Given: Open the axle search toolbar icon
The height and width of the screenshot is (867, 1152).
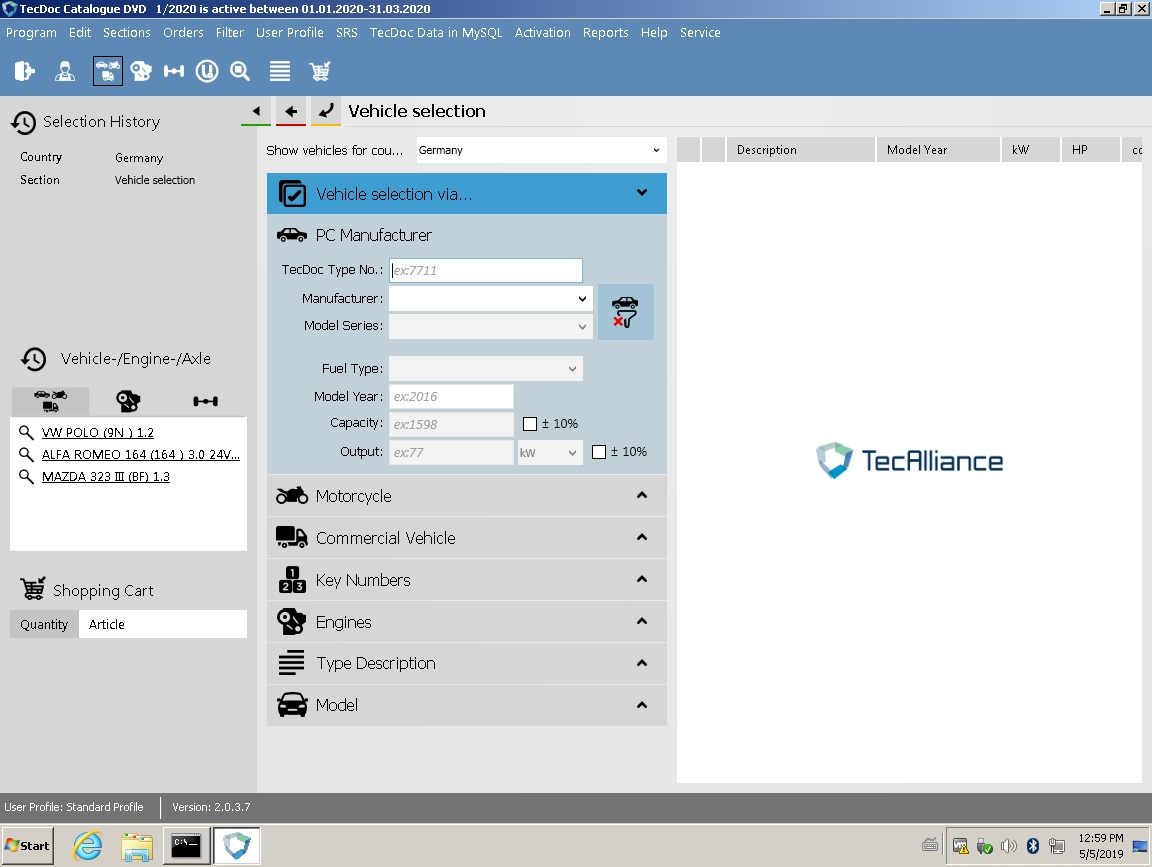Looking at the screenshot, I should click(x=173, y=71).
